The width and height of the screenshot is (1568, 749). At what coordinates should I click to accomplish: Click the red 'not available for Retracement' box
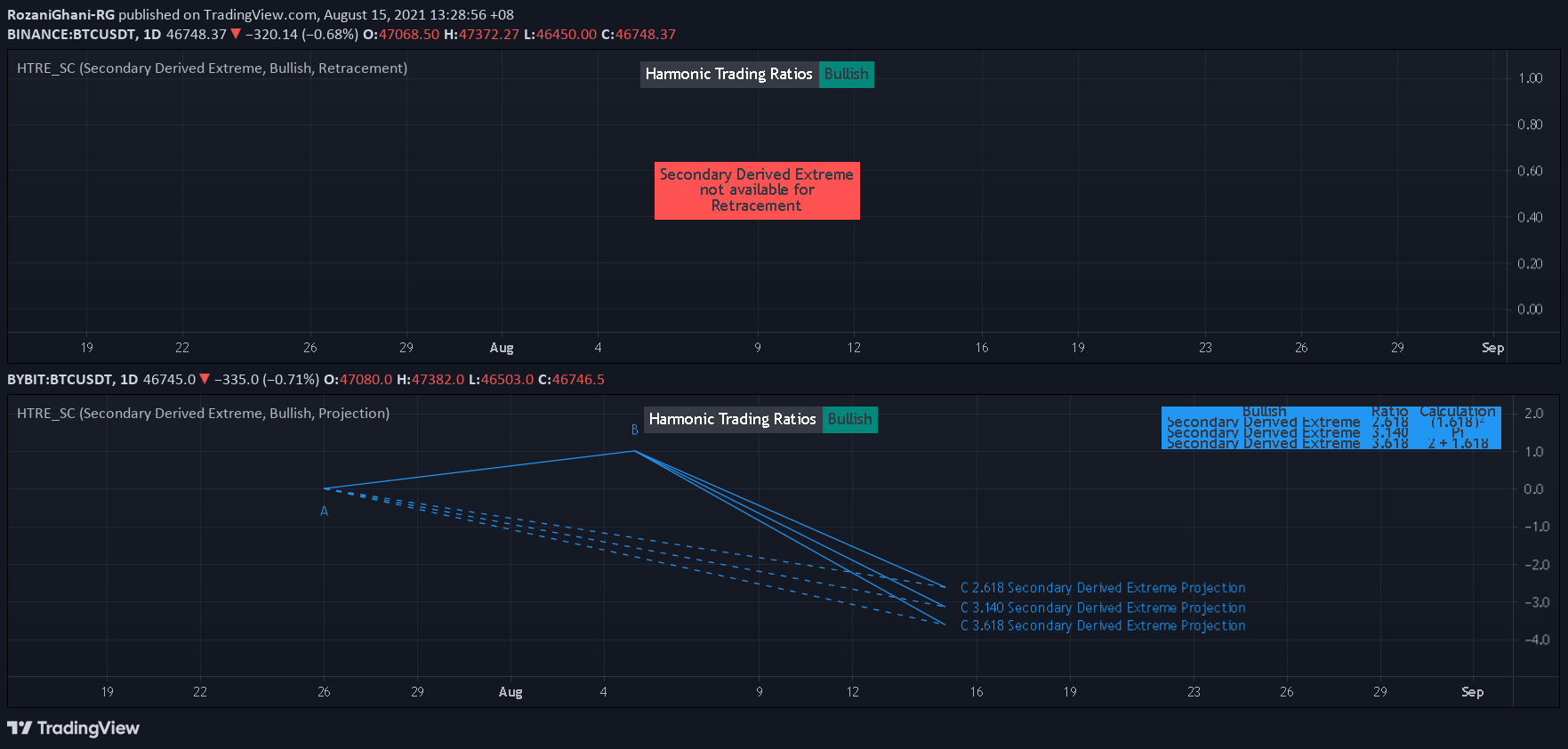click(x=757, y=190)
